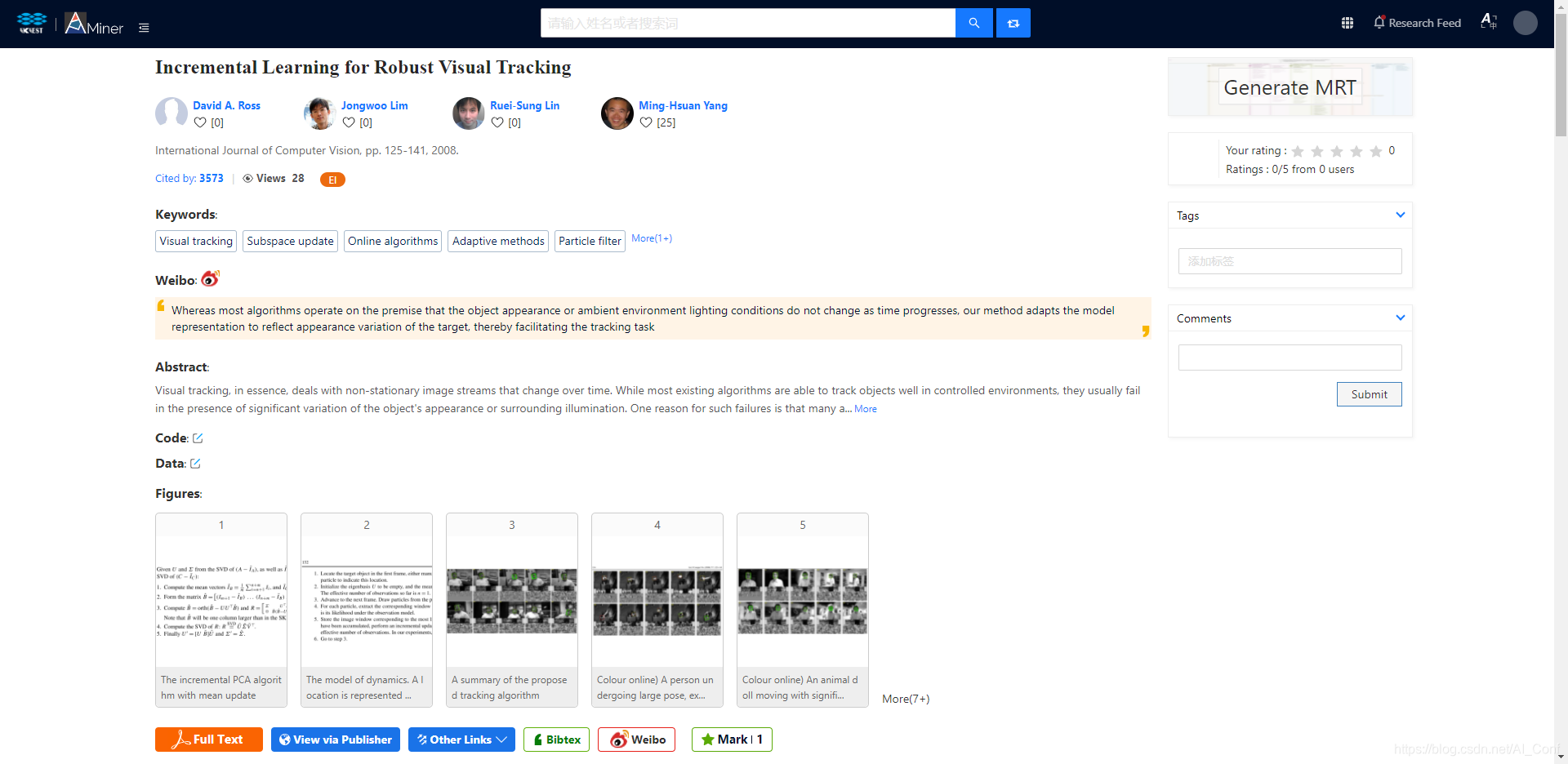Viewport: 1568px width, 764px height.
Task: Click Ruei-Sung Lin profile photo
Action: (469, 113)
